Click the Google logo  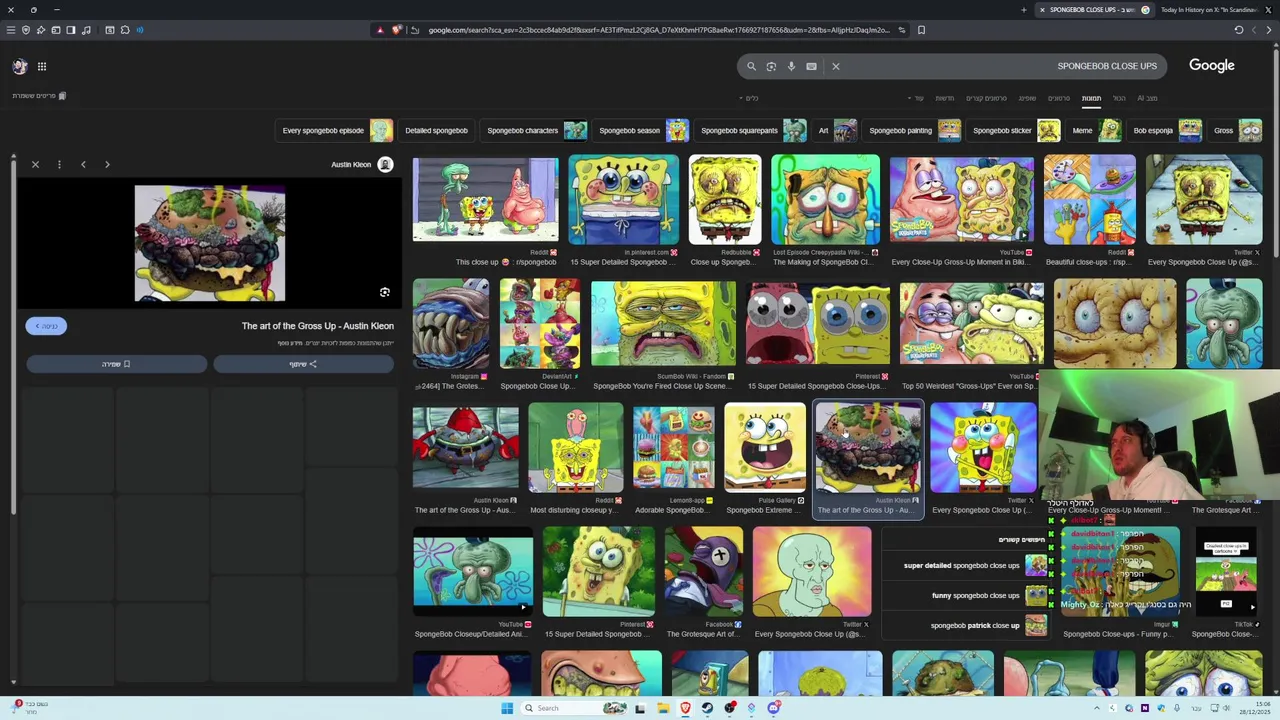(x=1212, y=65)
